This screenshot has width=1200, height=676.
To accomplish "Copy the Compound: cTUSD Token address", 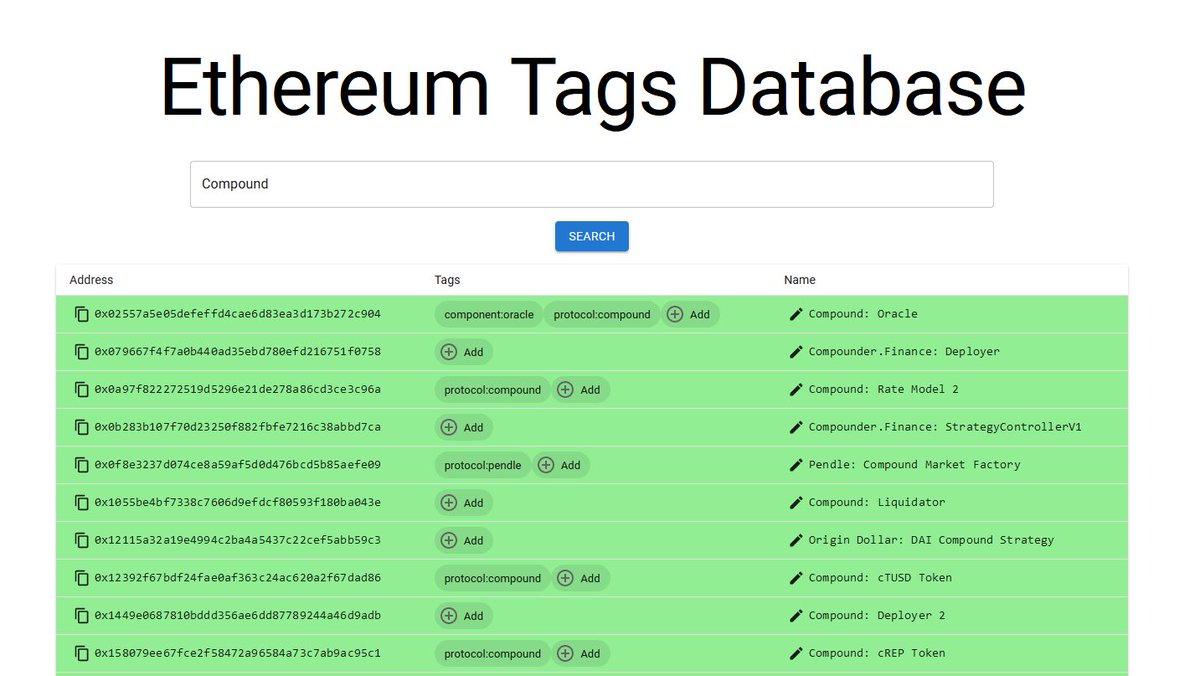I will (81, 578).
